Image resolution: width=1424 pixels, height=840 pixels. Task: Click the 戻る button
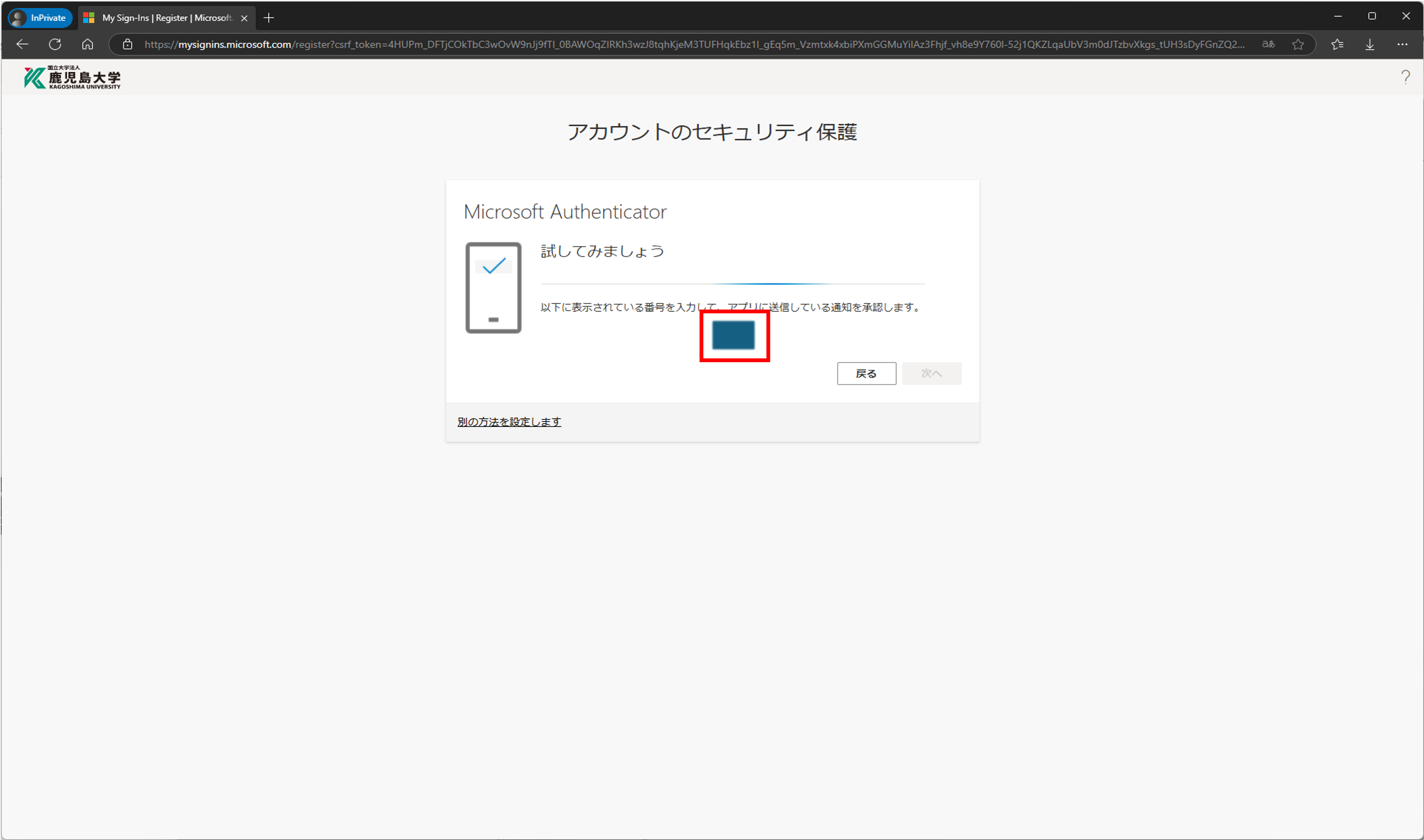click(x=867, y=374)
